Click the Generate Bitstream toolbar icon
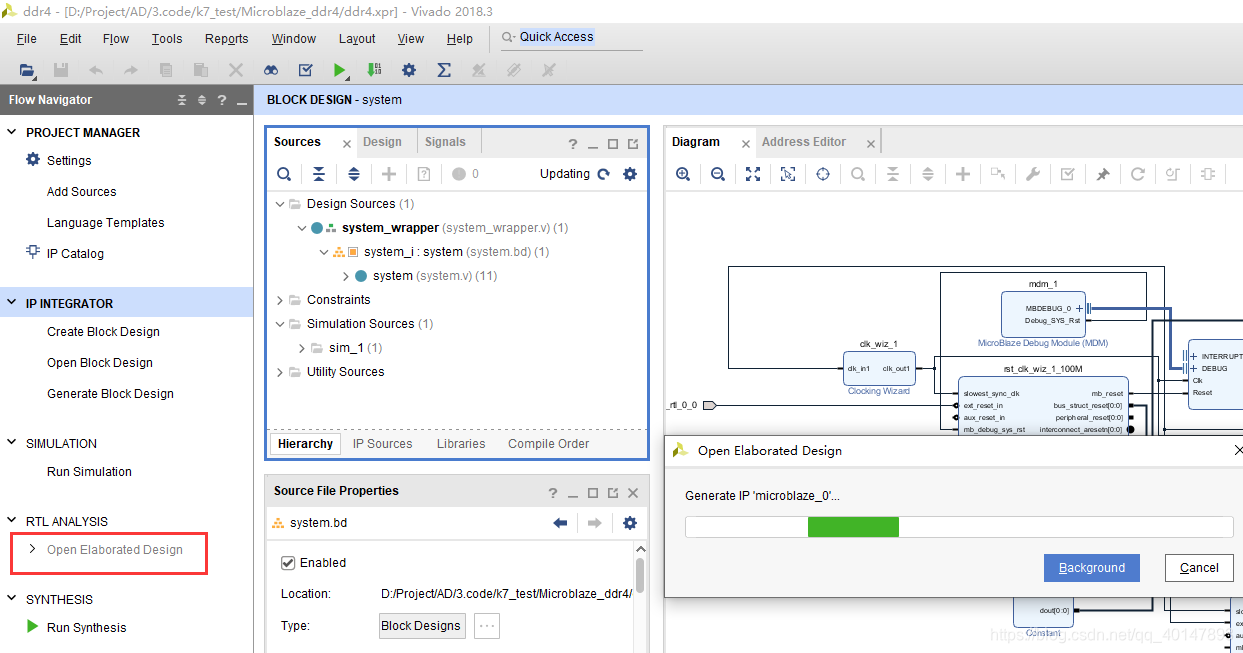 coord(374,70)
